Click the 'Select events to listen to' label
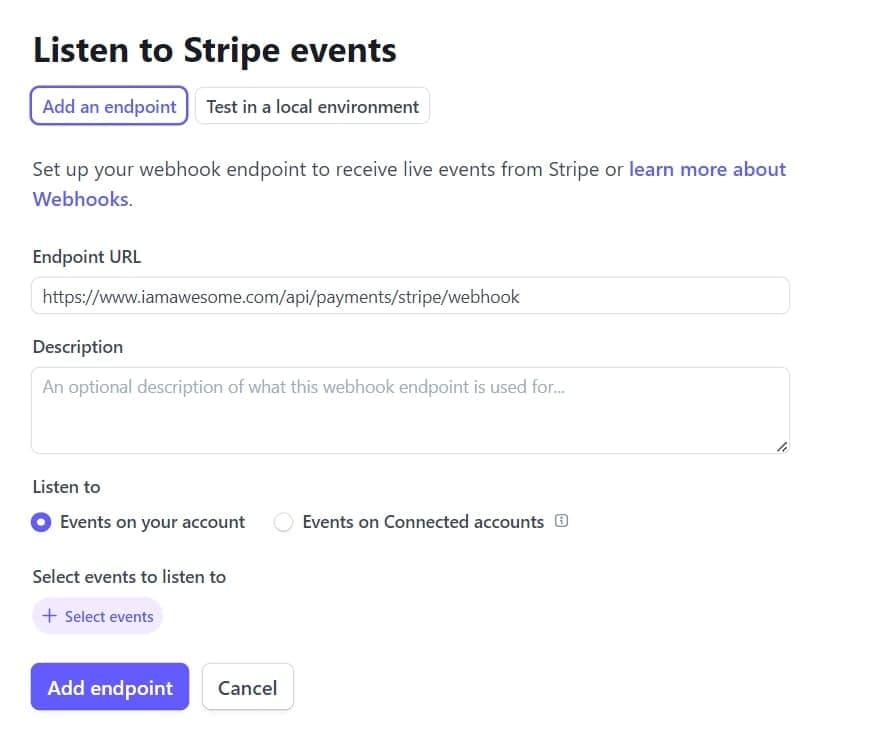The image size is (871, 732). coord(129,576)
